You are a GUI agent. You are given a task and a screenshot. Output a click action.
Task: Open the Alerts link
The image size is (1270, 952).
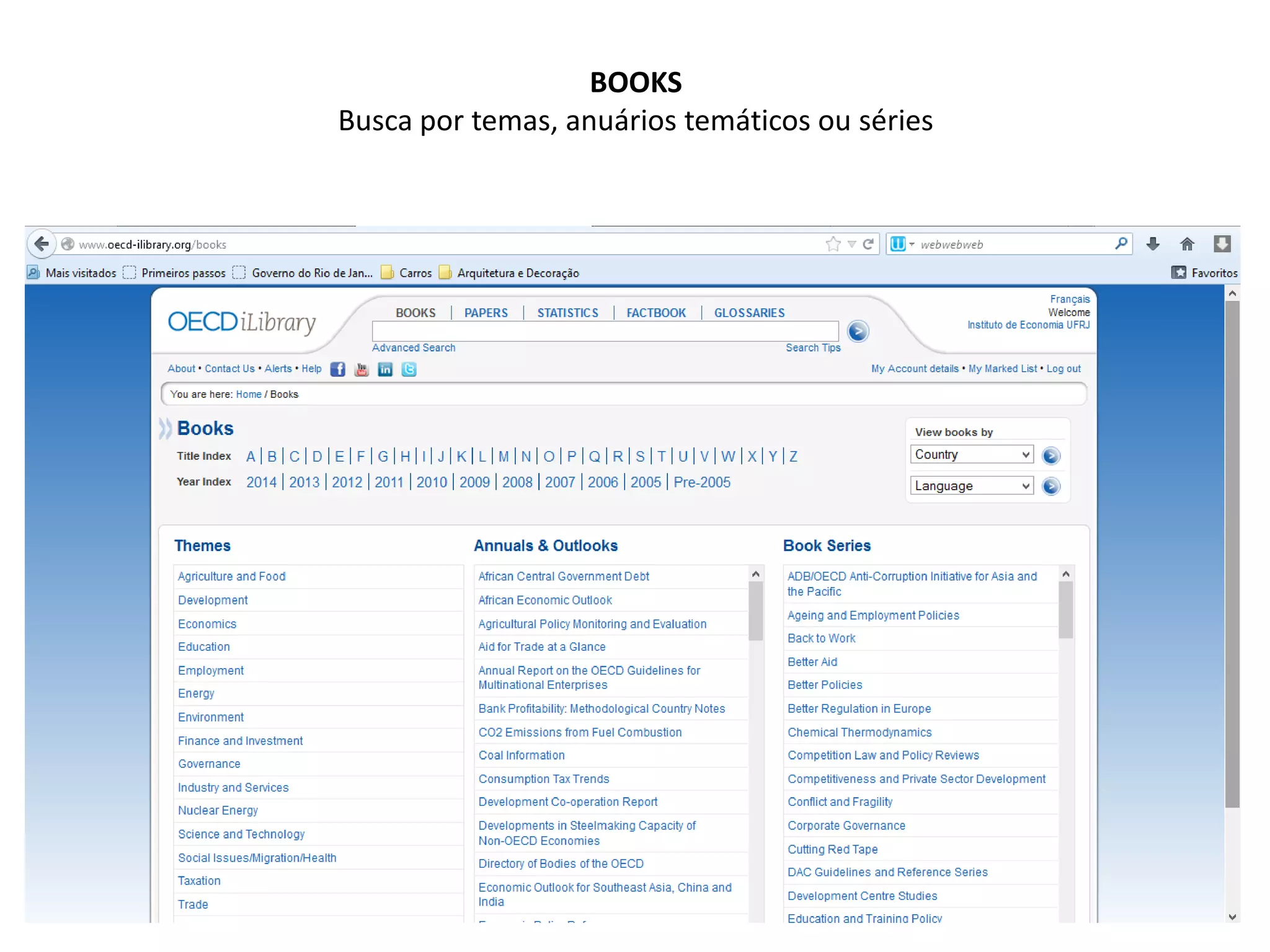point(278,369)
